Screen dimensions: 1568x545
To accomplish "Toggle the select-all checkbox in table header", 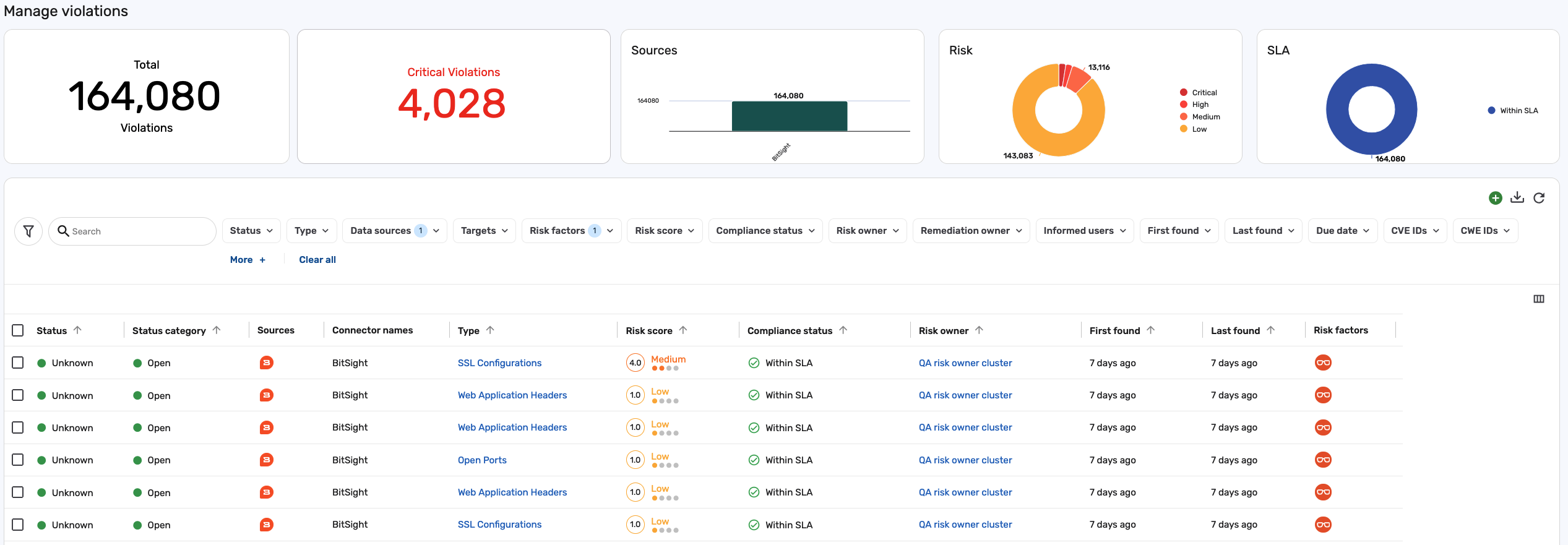I will pos(18,330).
